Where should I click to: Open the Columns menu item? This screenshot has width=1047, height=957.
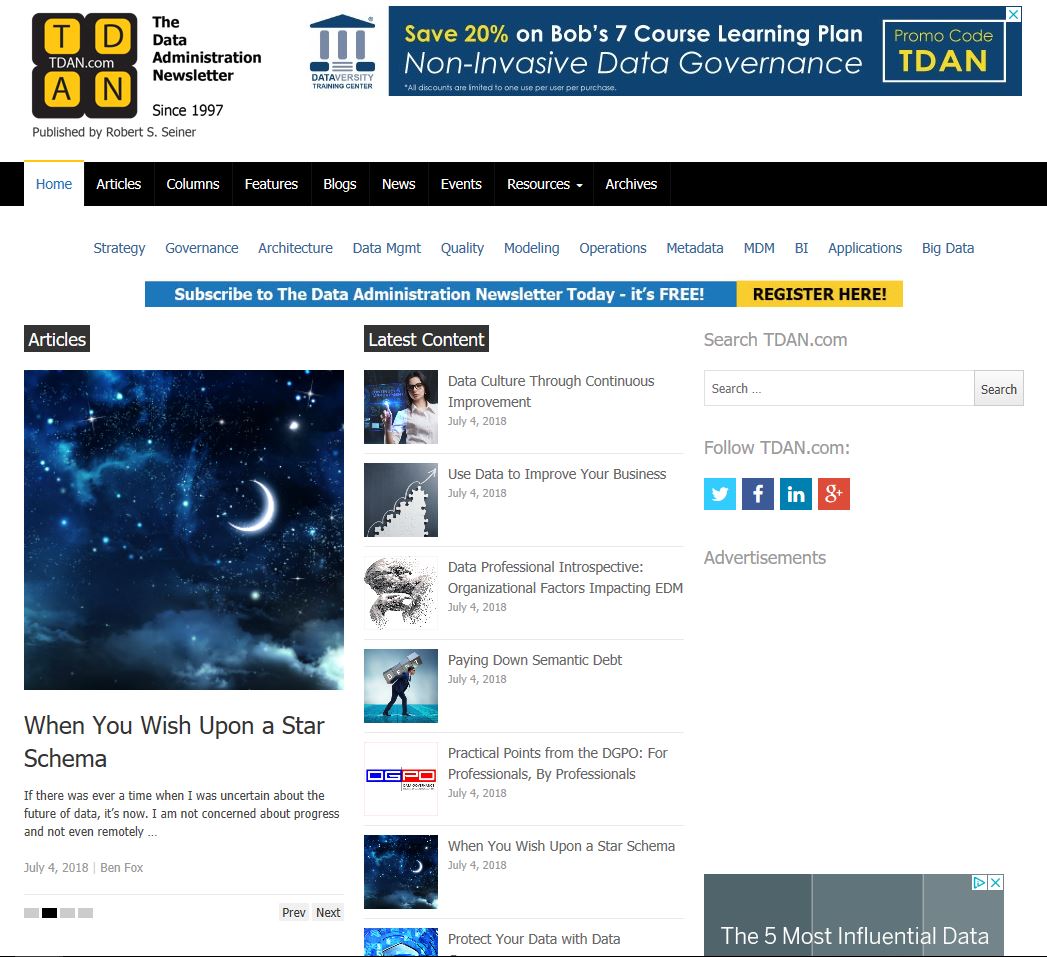click(193, 184)
